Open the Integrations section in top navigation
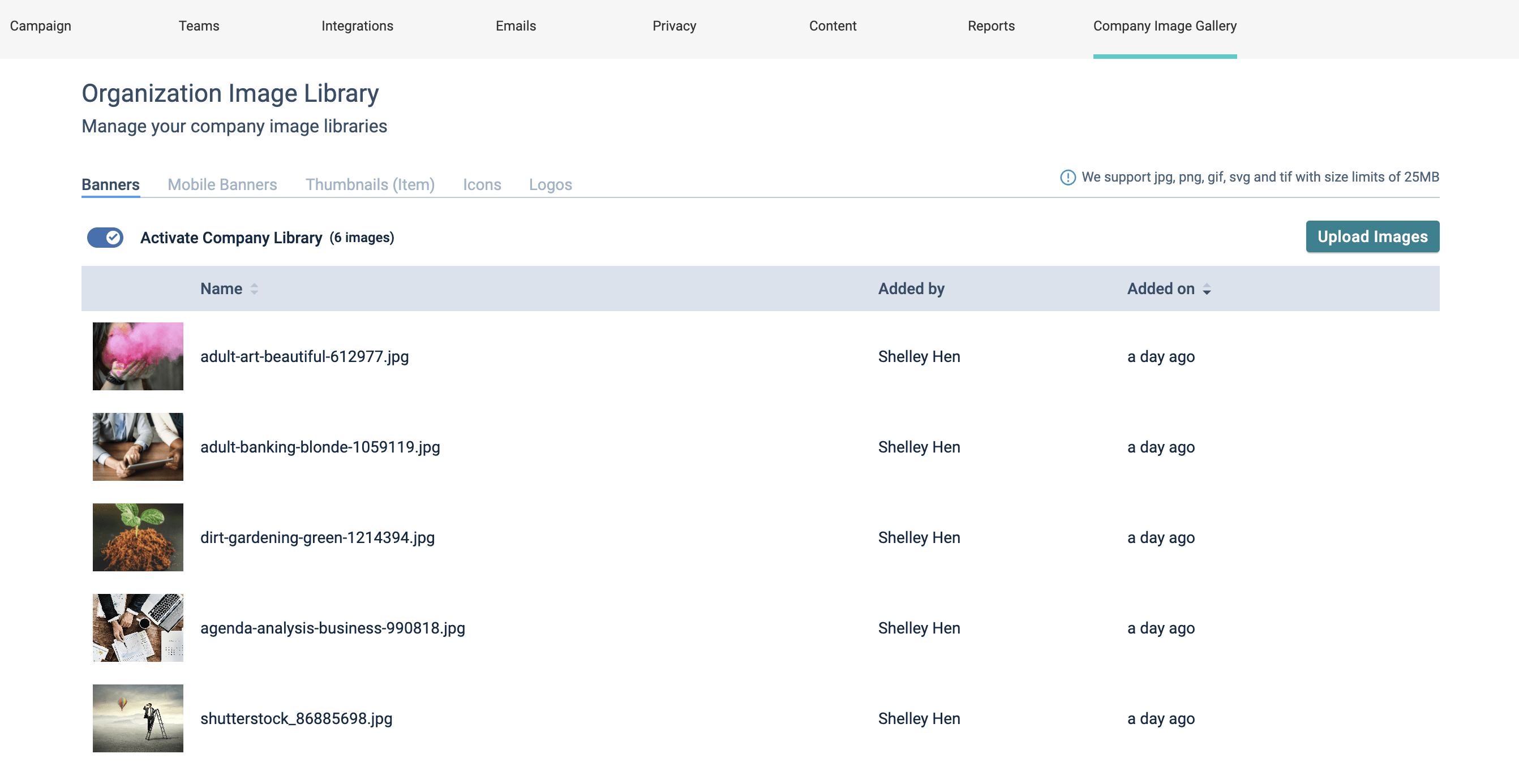1519x784 pixels. [x=357, y=26]
